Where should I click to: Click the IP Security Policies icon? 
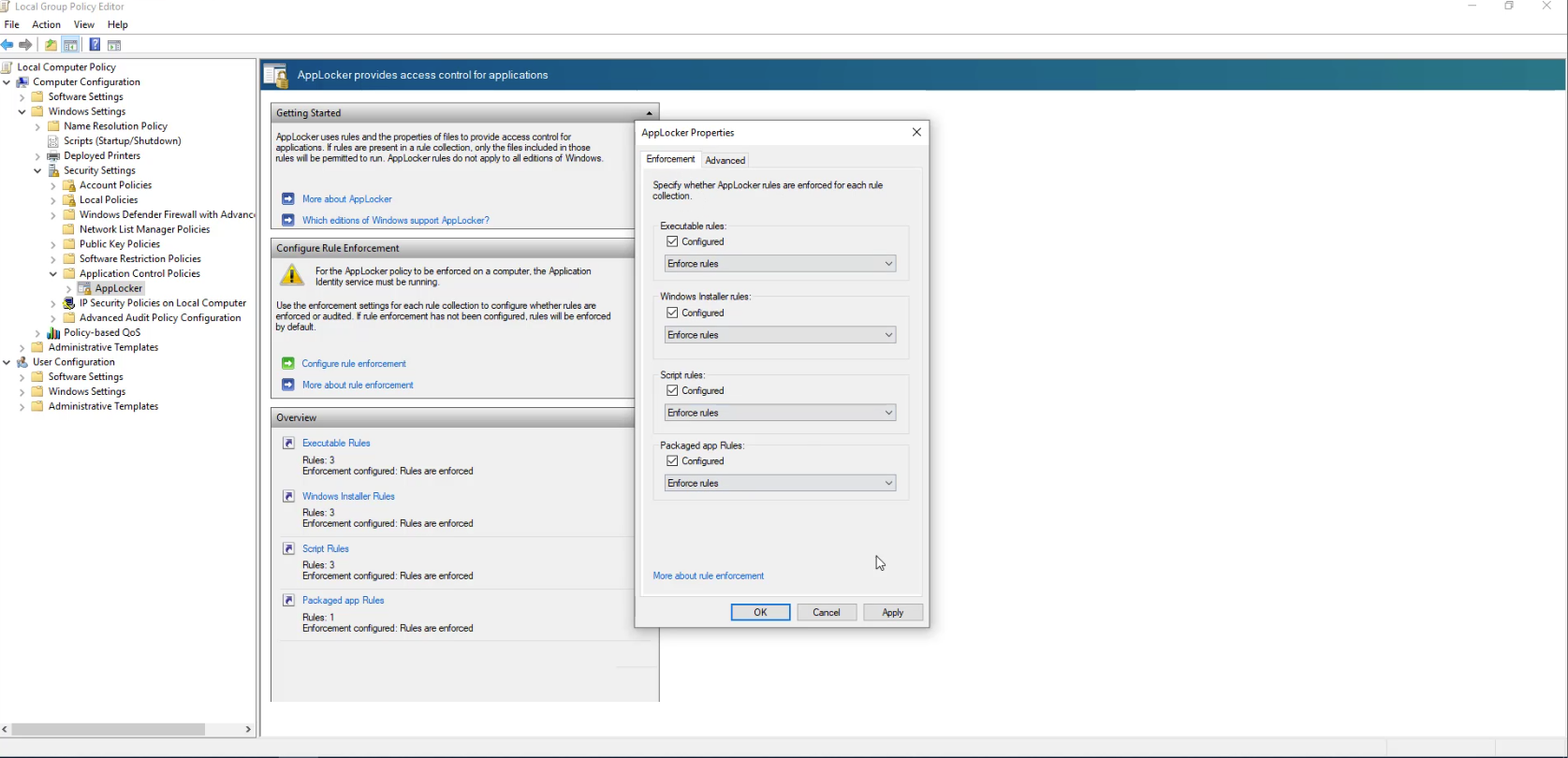point(68,303)
